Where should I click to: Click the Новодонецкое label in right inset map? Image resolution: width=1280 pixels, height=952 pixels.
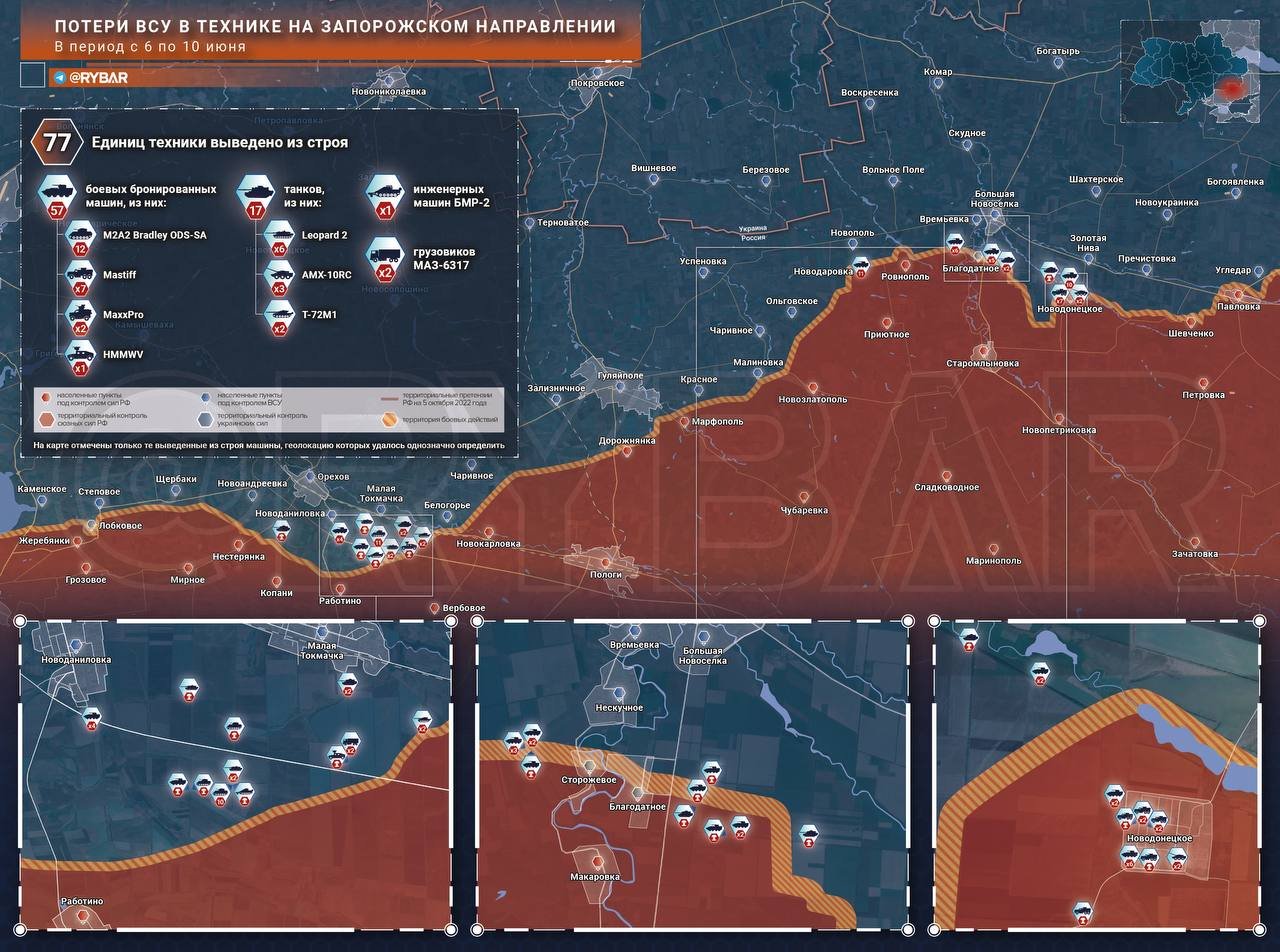[x=1158, y=838]
